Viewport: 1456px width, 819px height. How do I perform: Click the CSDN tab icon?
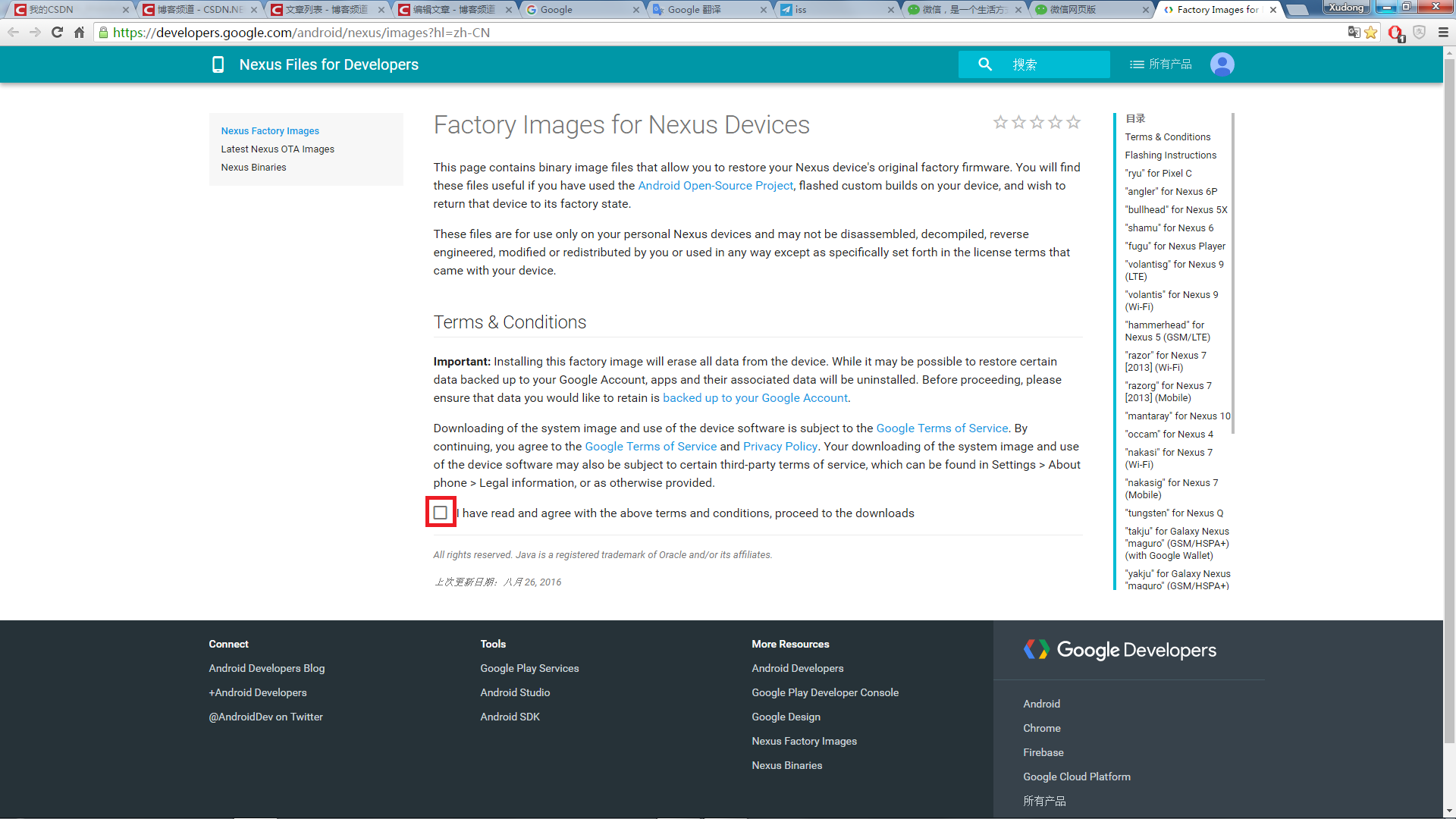tap(19, 8)
